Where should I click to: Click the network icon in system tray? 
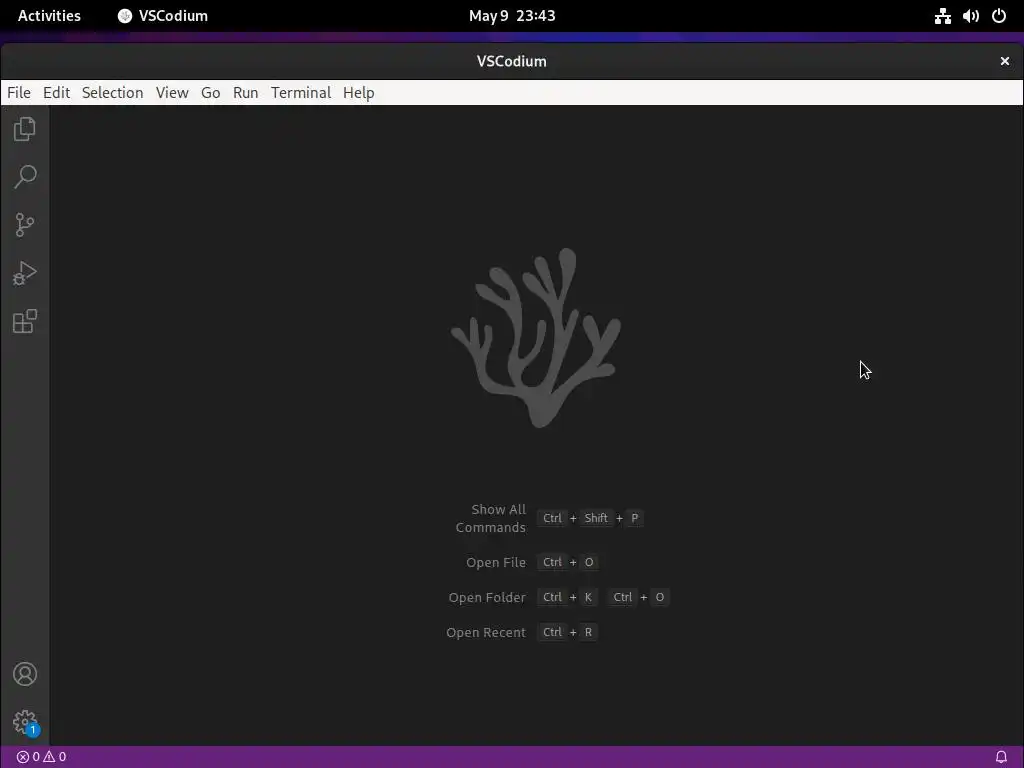click(x=942, y=16)
